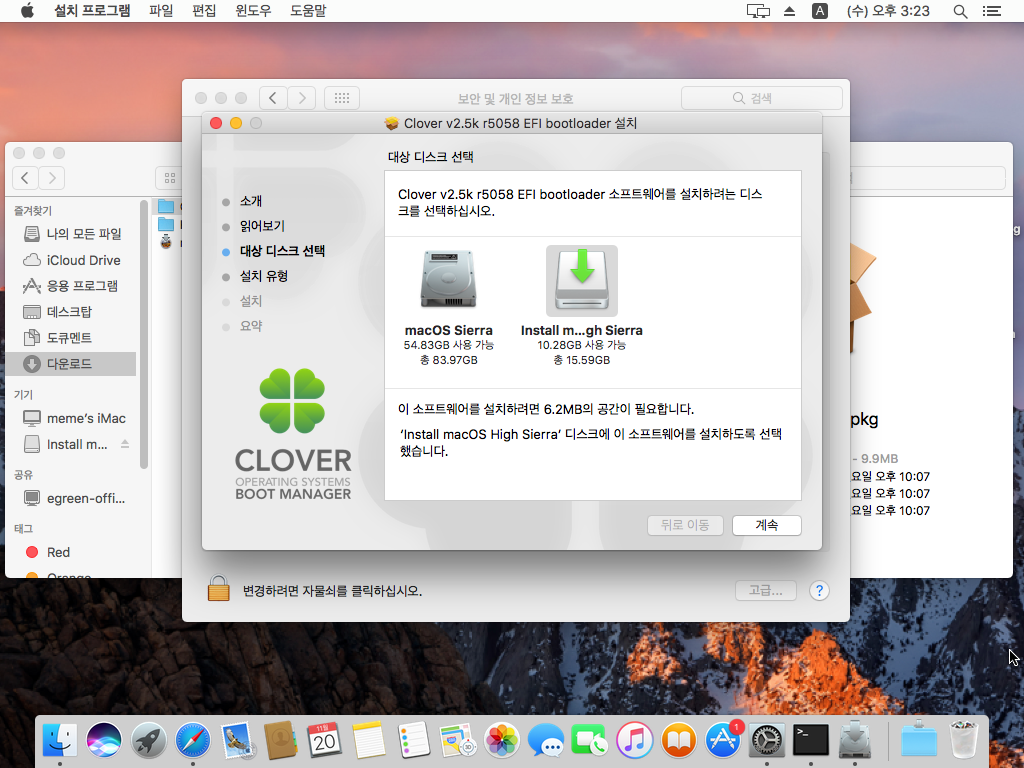Eject the Install m... volume in sidebar
Viewport: 1024px width, 768px height.
(125, 444)
